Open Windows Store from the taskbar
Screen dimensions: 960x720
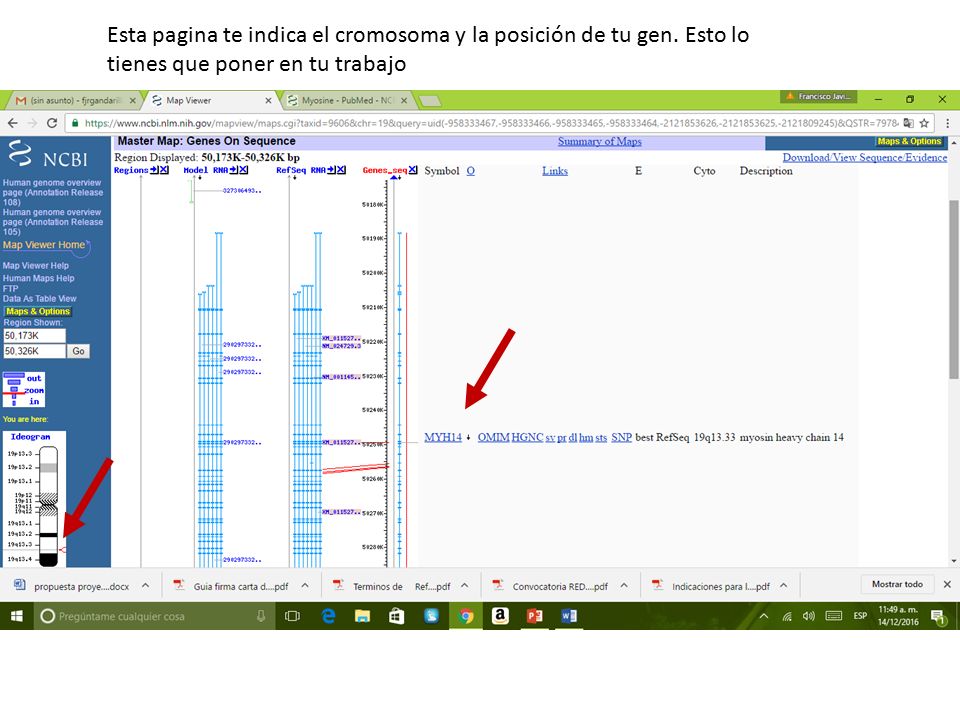[397, 616]
